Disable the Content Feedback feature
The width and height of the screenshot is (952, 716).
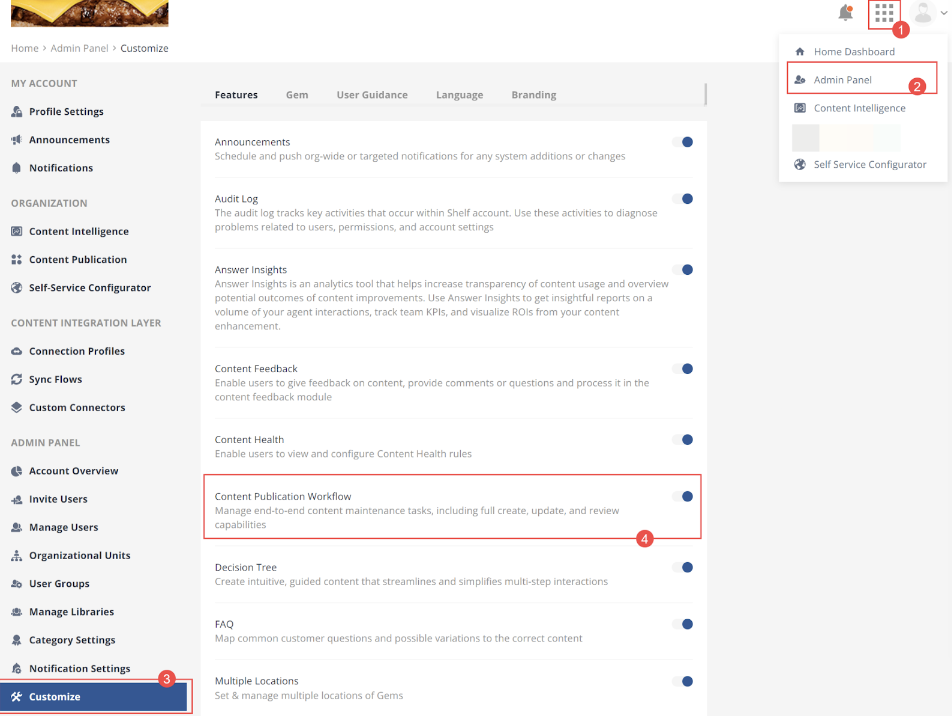coord(686,368)
